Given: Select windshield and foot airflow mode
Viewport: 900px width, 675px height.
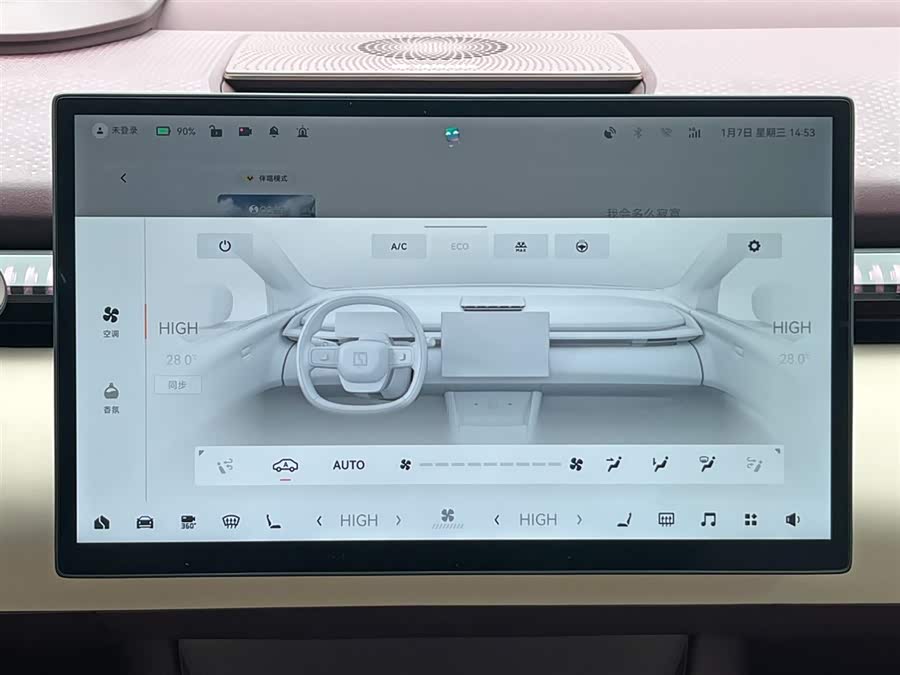Looking at the screenshot, I should click(707, 464).
